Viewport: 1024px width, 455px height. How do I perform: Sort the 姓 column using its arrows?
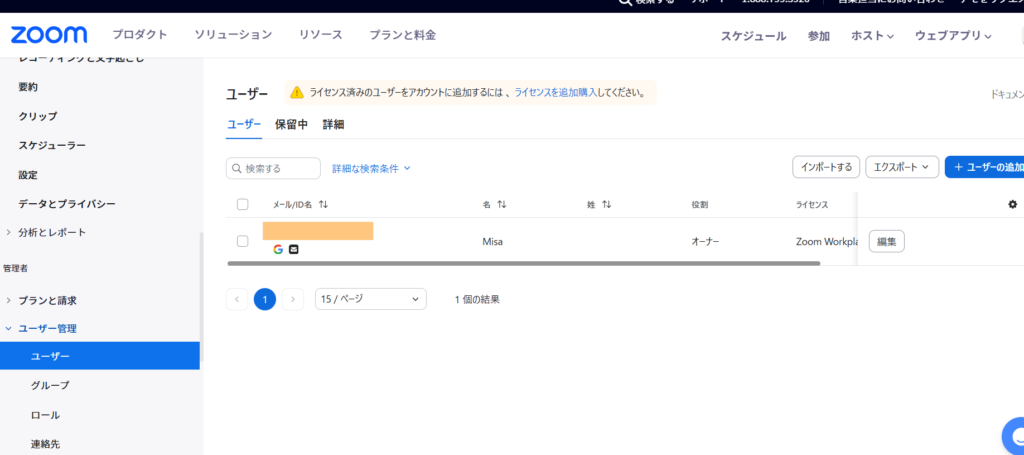click(606, 204)
